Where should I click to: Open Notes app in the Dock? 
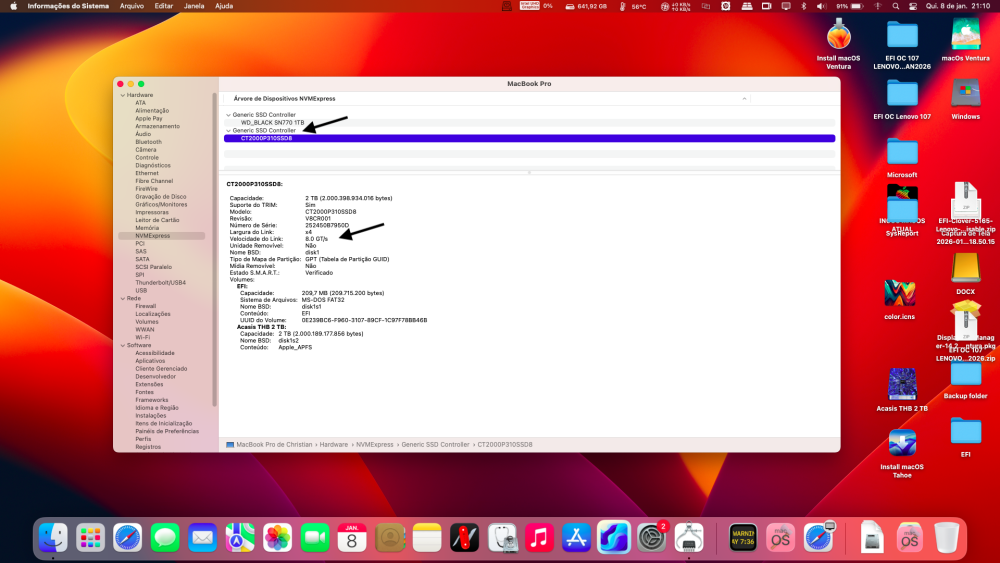click(x=427, y=538)
